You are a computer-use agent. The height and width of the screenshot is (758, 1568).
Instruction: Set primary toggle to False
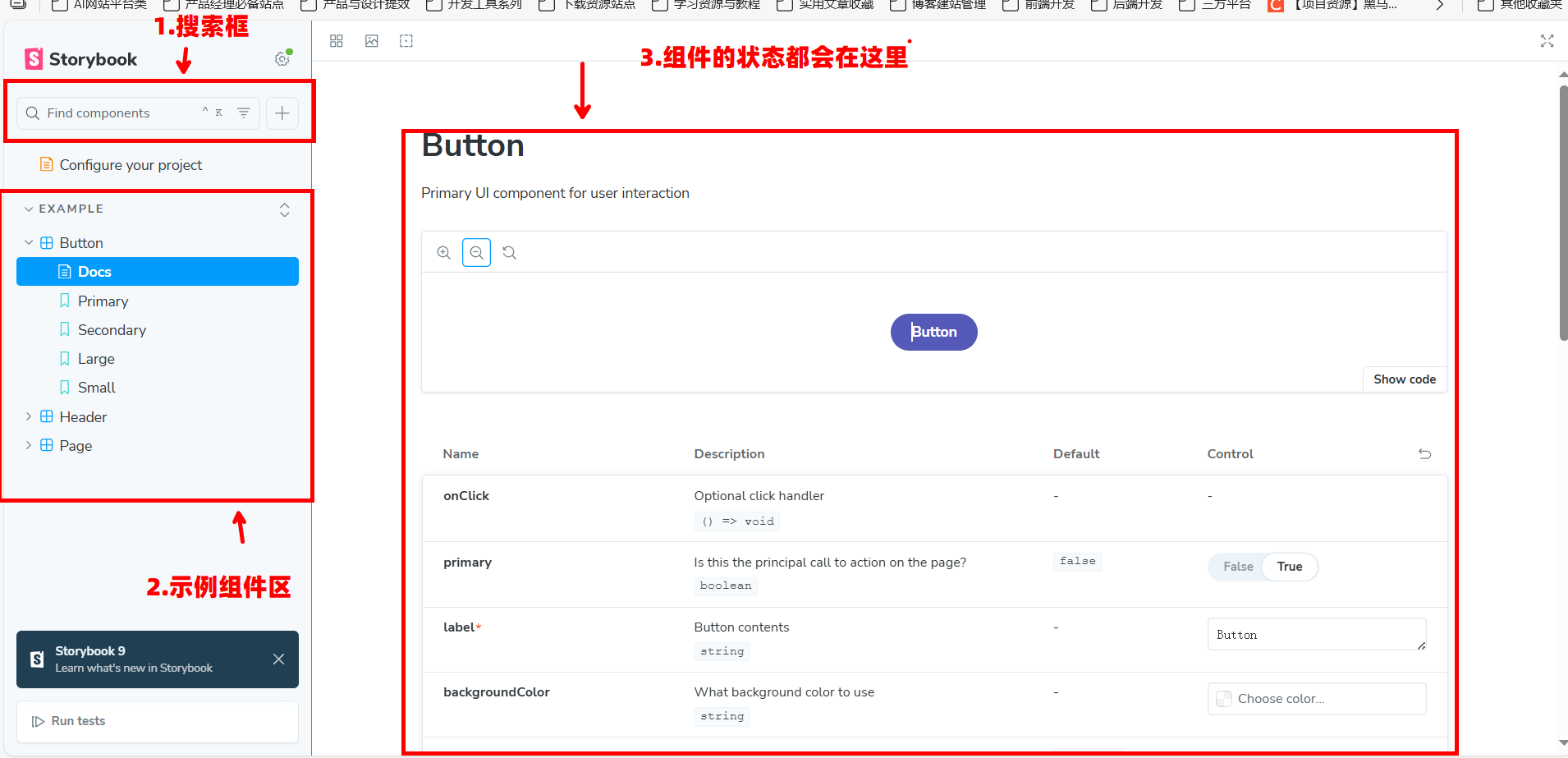click(x=1238, y=567)
